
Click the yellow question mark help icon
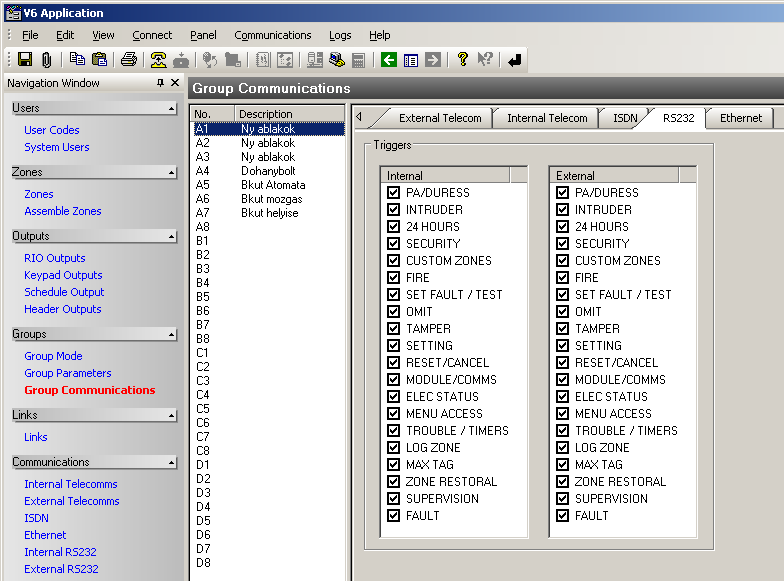[x=462, y=60]
